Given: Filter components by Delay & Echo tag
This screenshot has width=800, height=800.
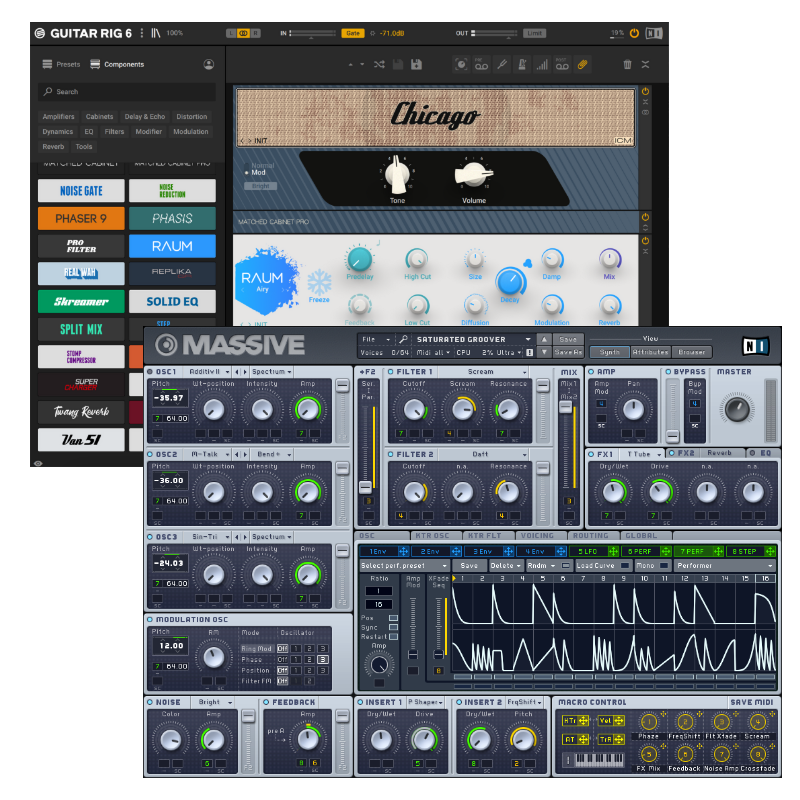Looking at the screenshot, I should tap(145, 117).
